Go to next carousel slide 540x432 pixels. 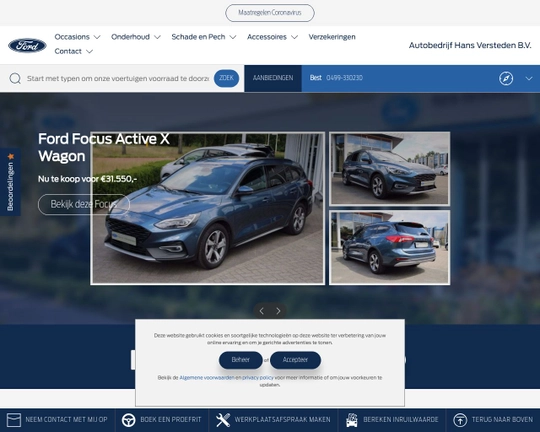tap(278, 311)
